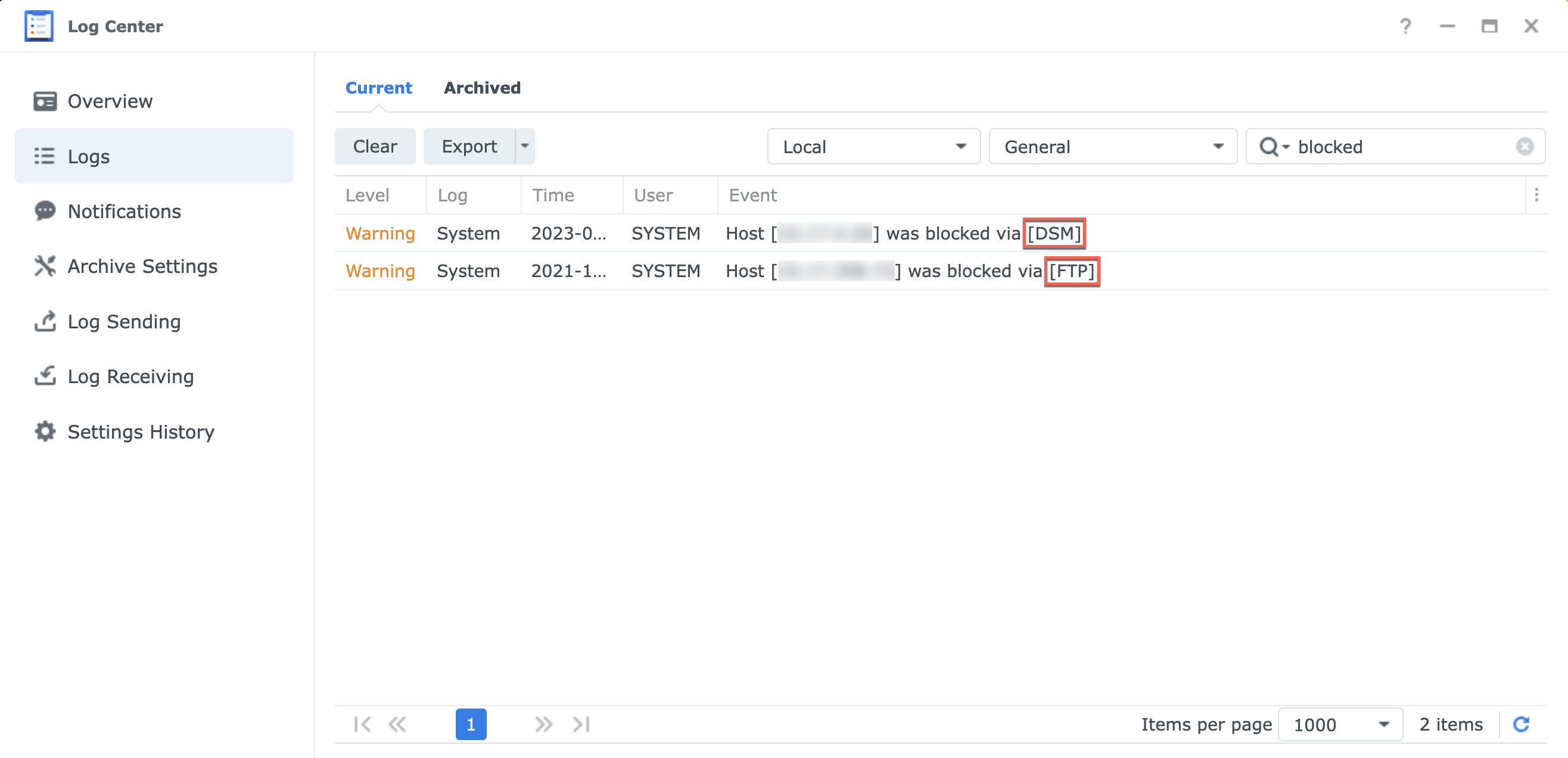Switch to the Current tab
The width and height of the screenshot is (1568, 758).
click(x=379, y=88)
